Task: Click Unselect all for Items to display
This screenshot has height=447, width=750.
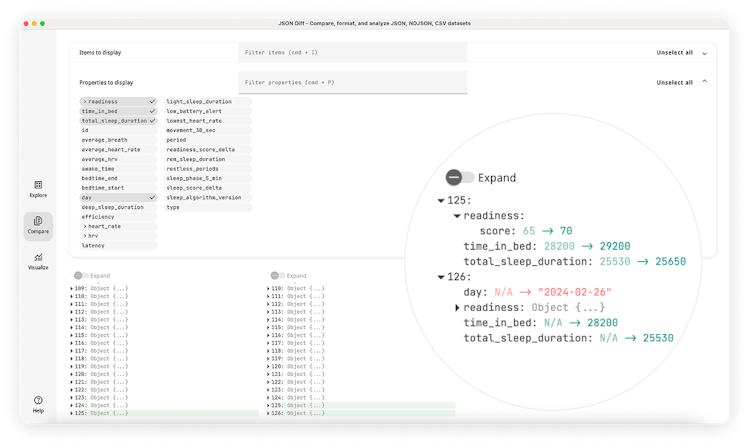Action: (x=674, y=52)
